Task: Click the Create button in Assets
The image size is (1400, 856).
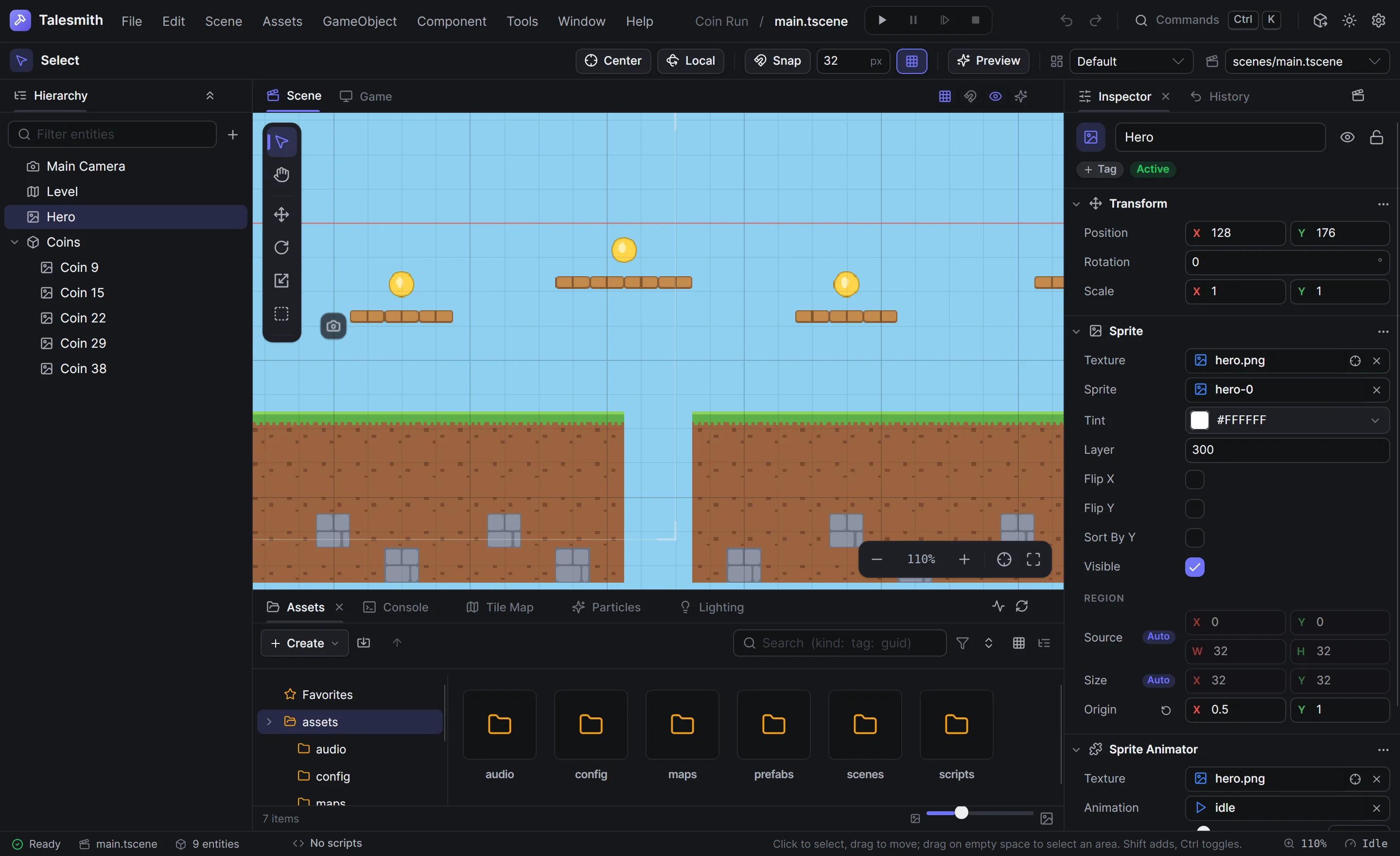Action: pyautogui.click(x=304, y=643)
